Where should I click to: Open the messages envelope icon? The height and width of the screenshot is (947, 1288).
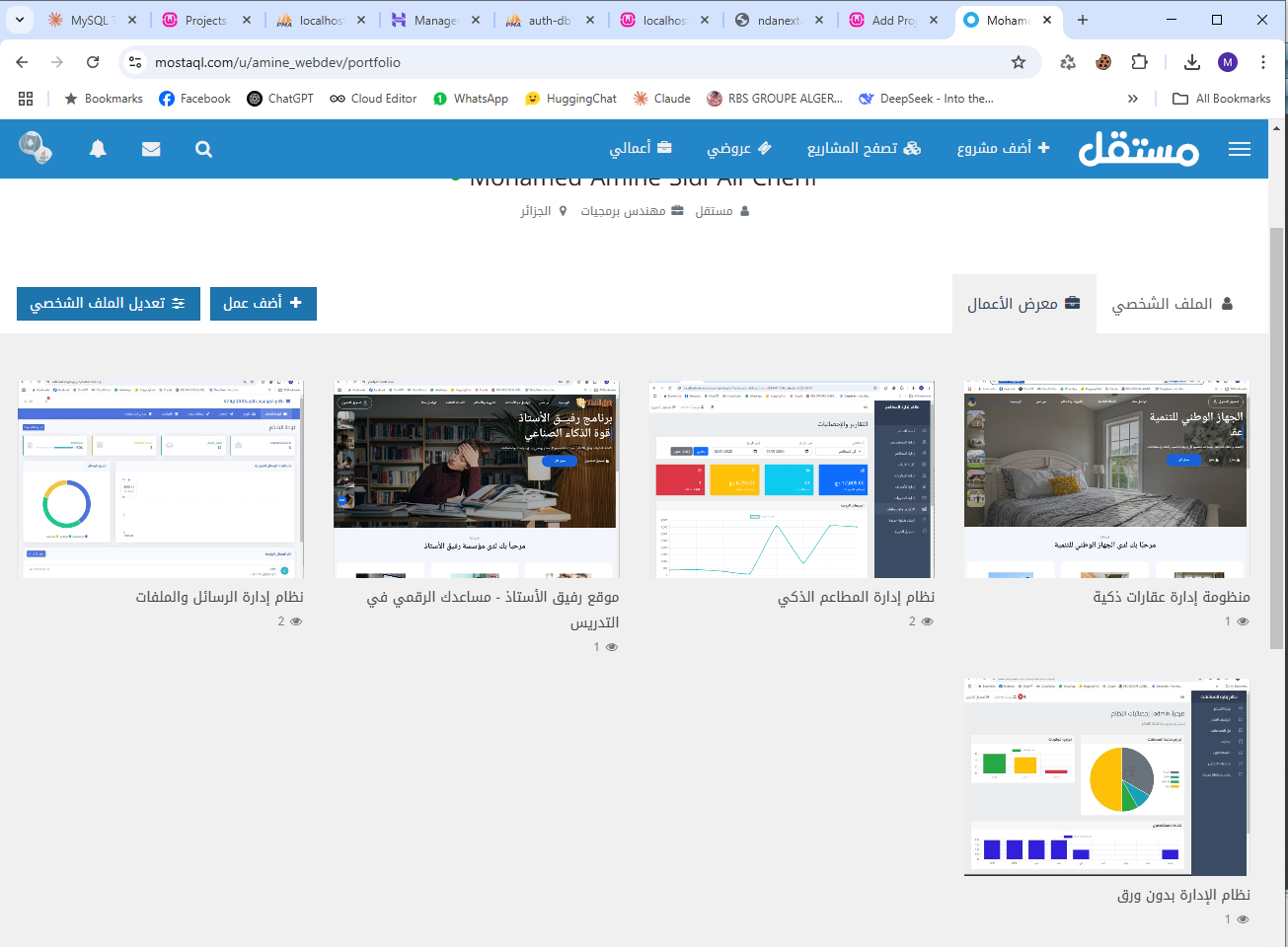click(x=151, y=149)
